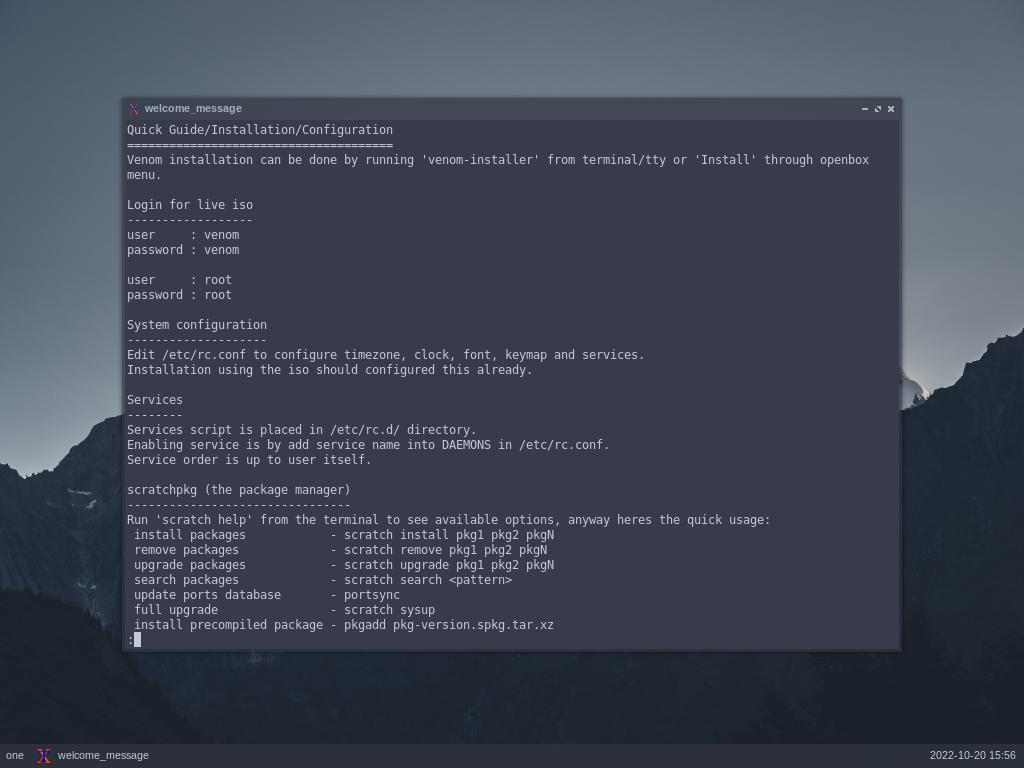Click the date and time clock
Viewport: 1024px width, 768px height.
click(x=972, y=756)
